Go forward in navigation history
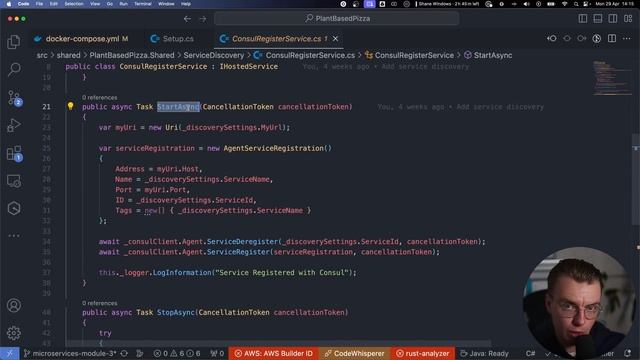Viewport: 640px width, 360px height. point(203,19)
